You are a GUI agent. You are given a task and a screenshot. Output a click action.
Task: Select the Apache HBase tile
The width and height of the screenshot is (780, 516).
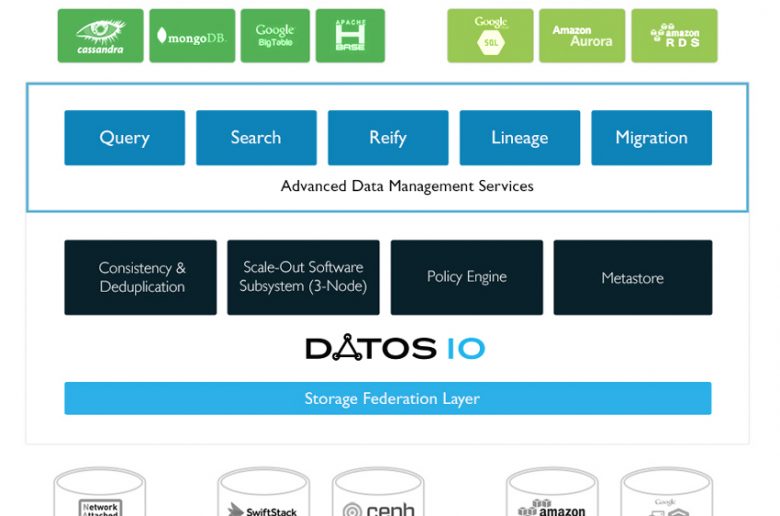(350, 36)
